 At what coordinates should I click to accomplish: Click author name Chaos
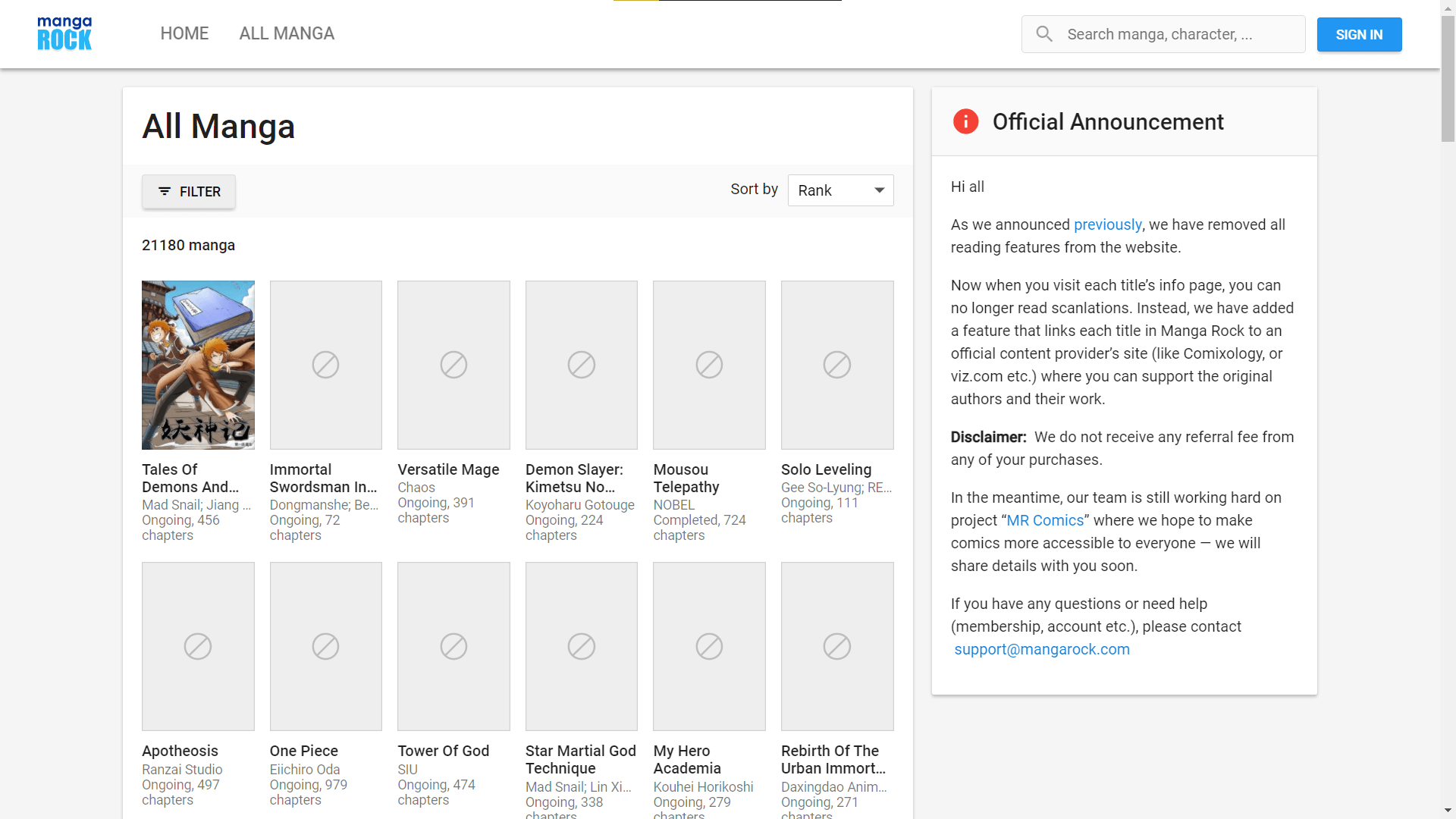click(416, 488)
